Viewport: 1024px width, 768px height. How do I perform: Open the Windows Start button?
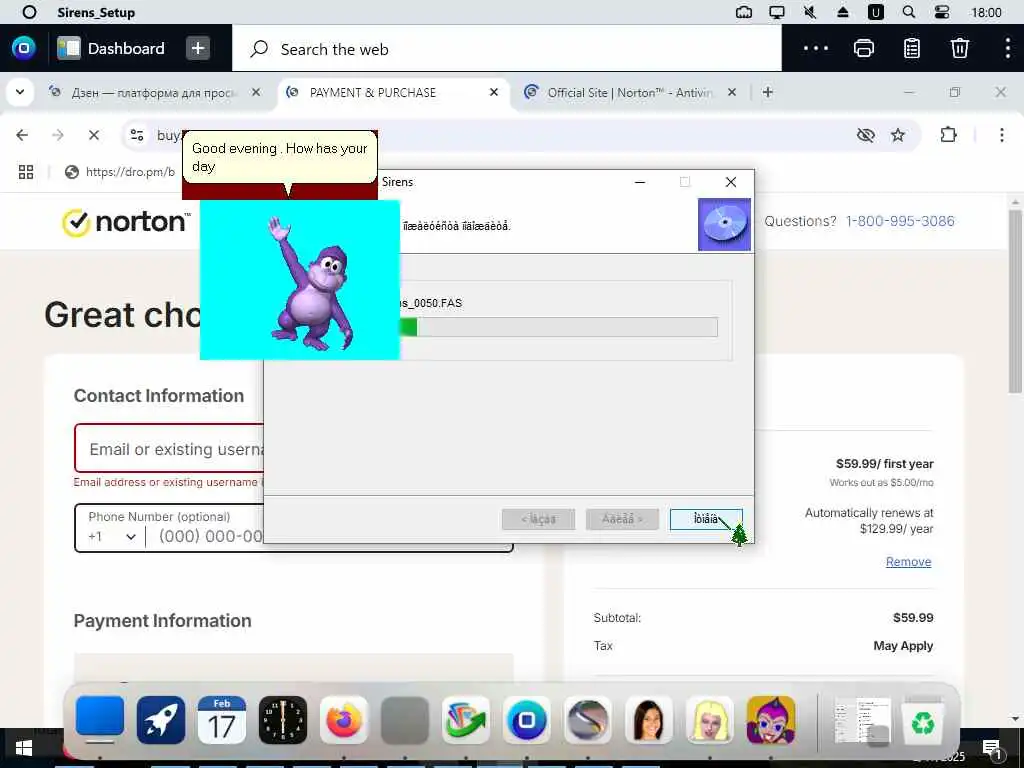pos(24,748)
